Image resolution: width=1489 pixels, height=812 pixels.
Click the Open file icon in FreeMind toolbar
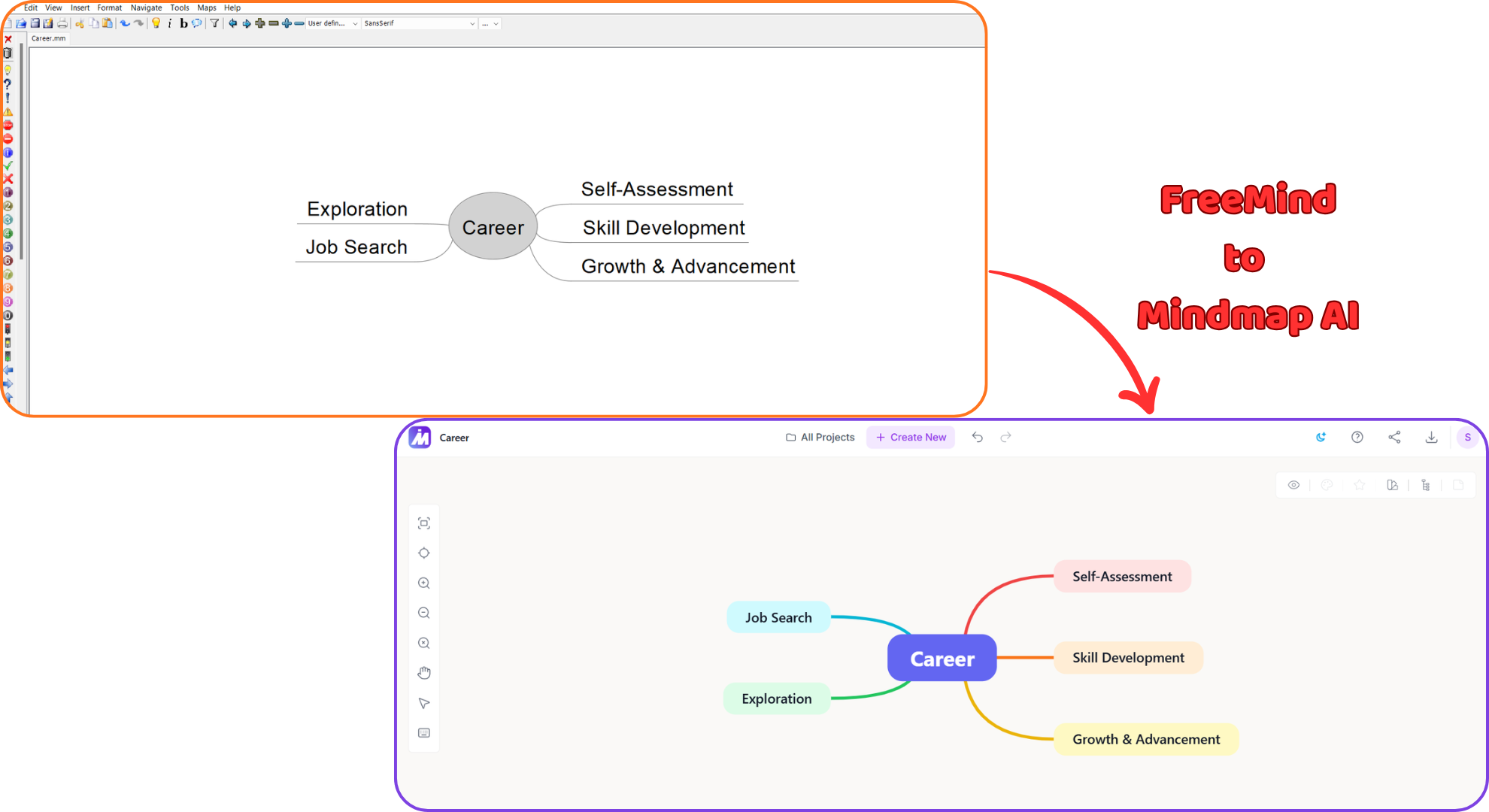[21, 23]
